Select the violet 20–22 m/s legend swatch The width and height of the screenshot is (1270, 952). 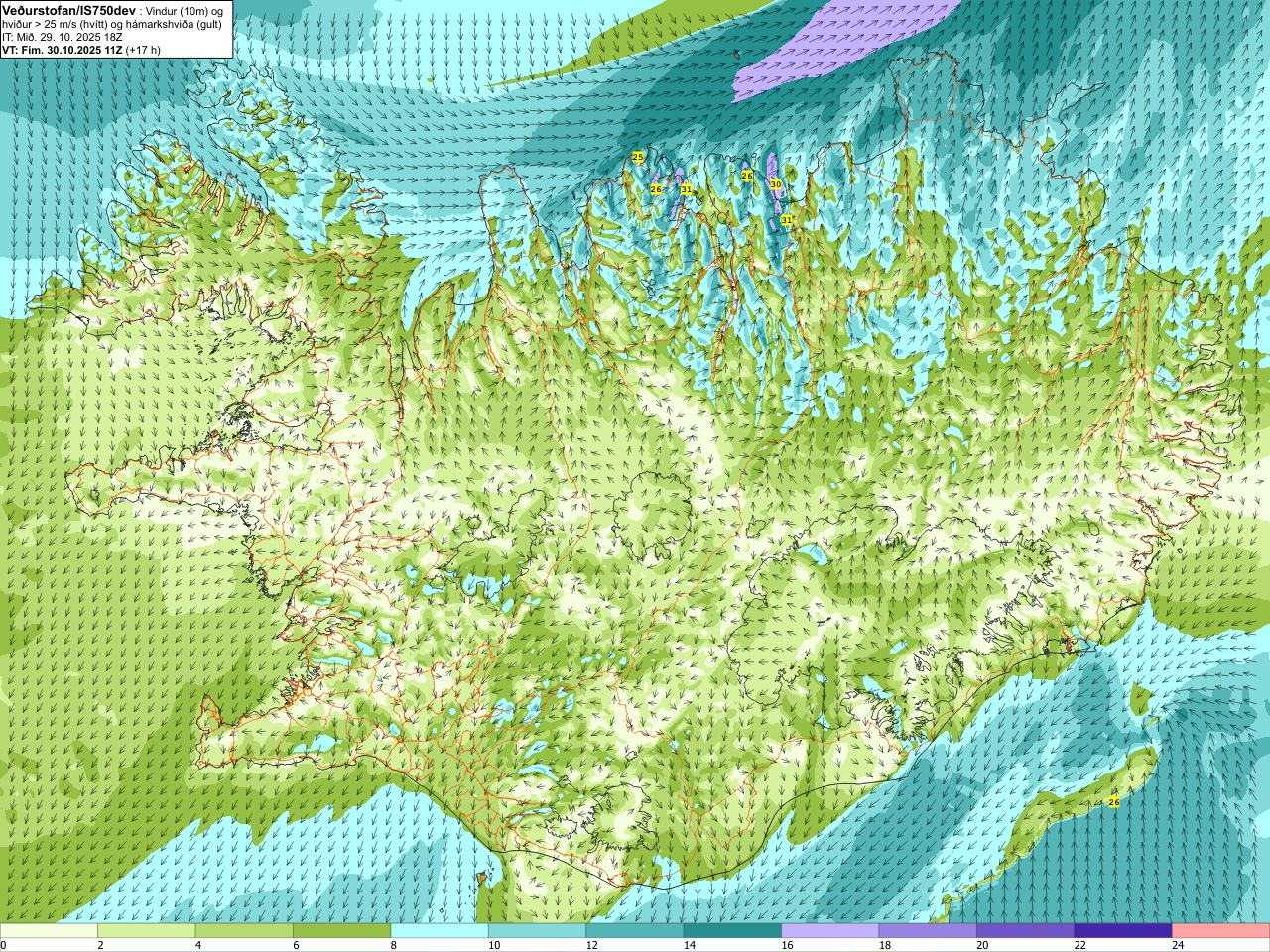coord(1026,931)
